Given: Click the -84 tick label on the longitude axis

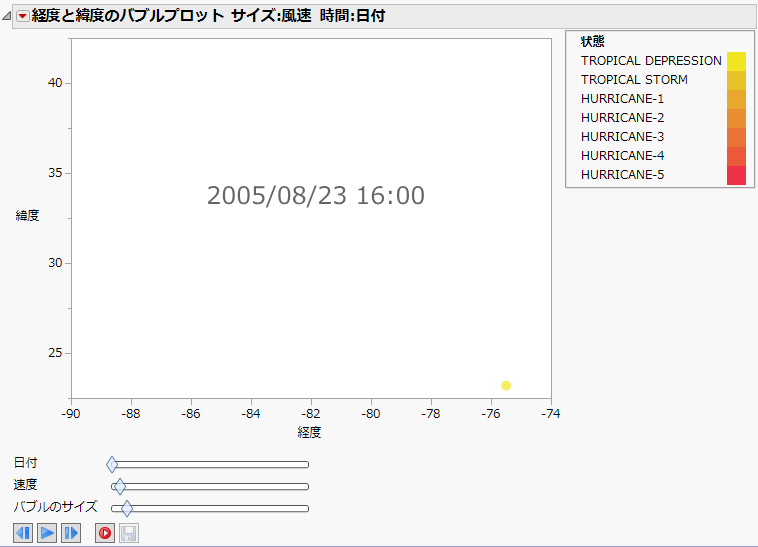Looking at the screenshot, I should coord(251,414).
